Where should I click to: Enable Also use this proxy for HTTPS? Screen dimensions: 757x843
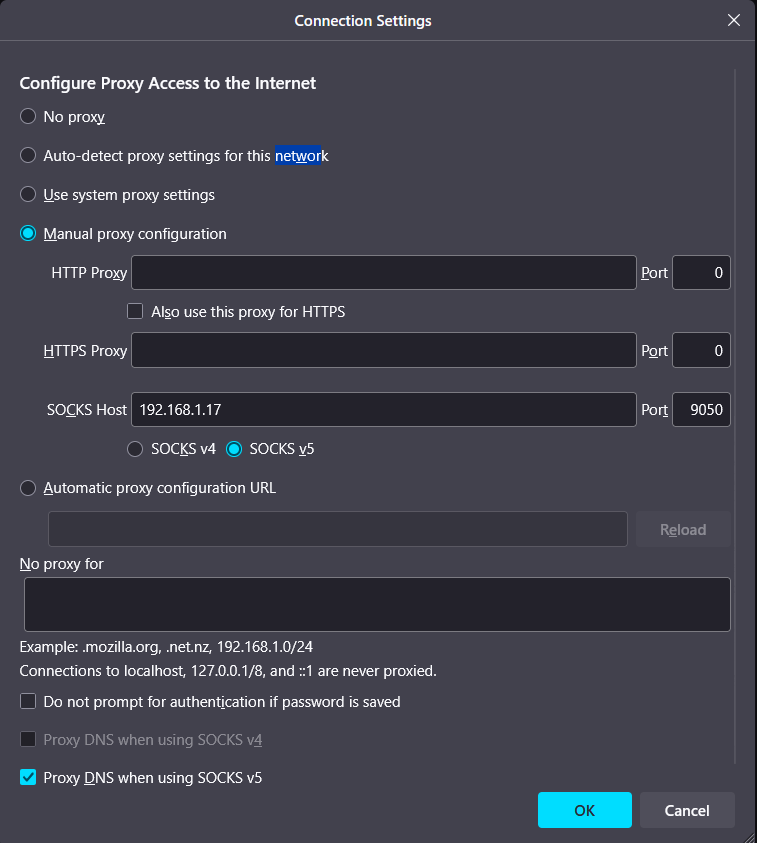tap(135, 312)
